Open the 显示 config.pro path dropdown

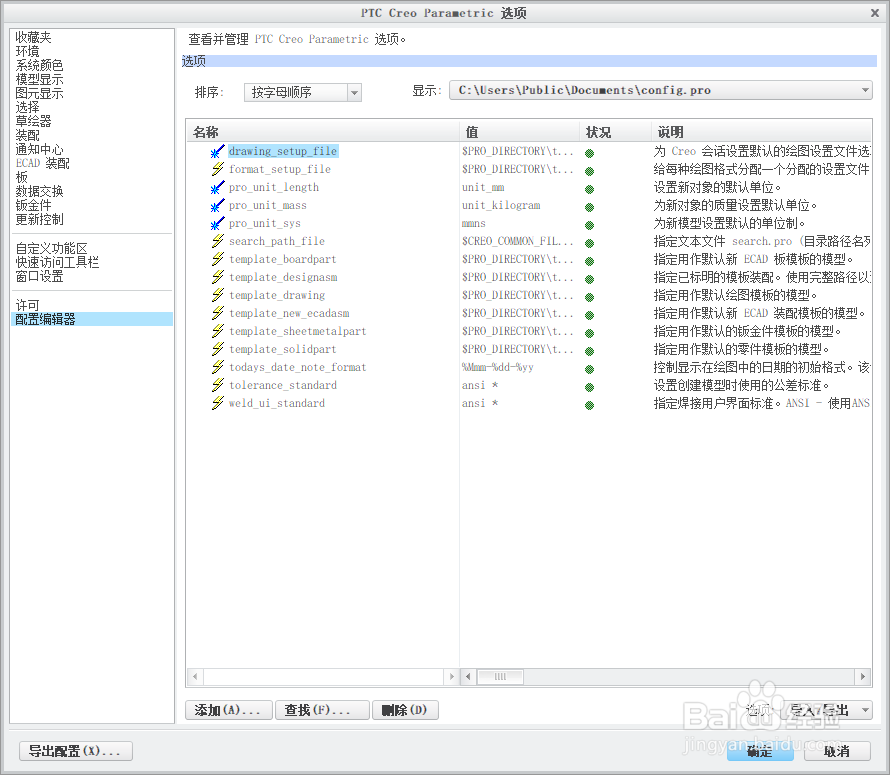pyautogui.click(x=661, y=90)
